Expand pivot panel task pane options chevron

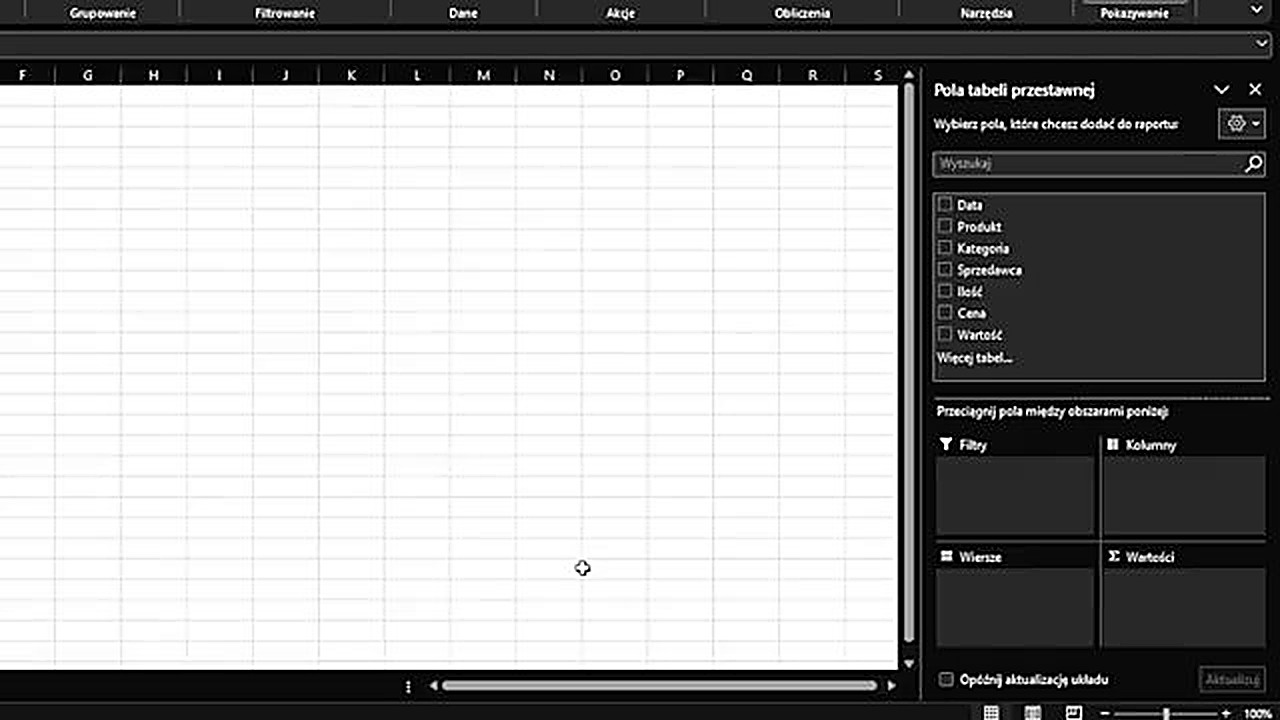[x=1221, y=90]
